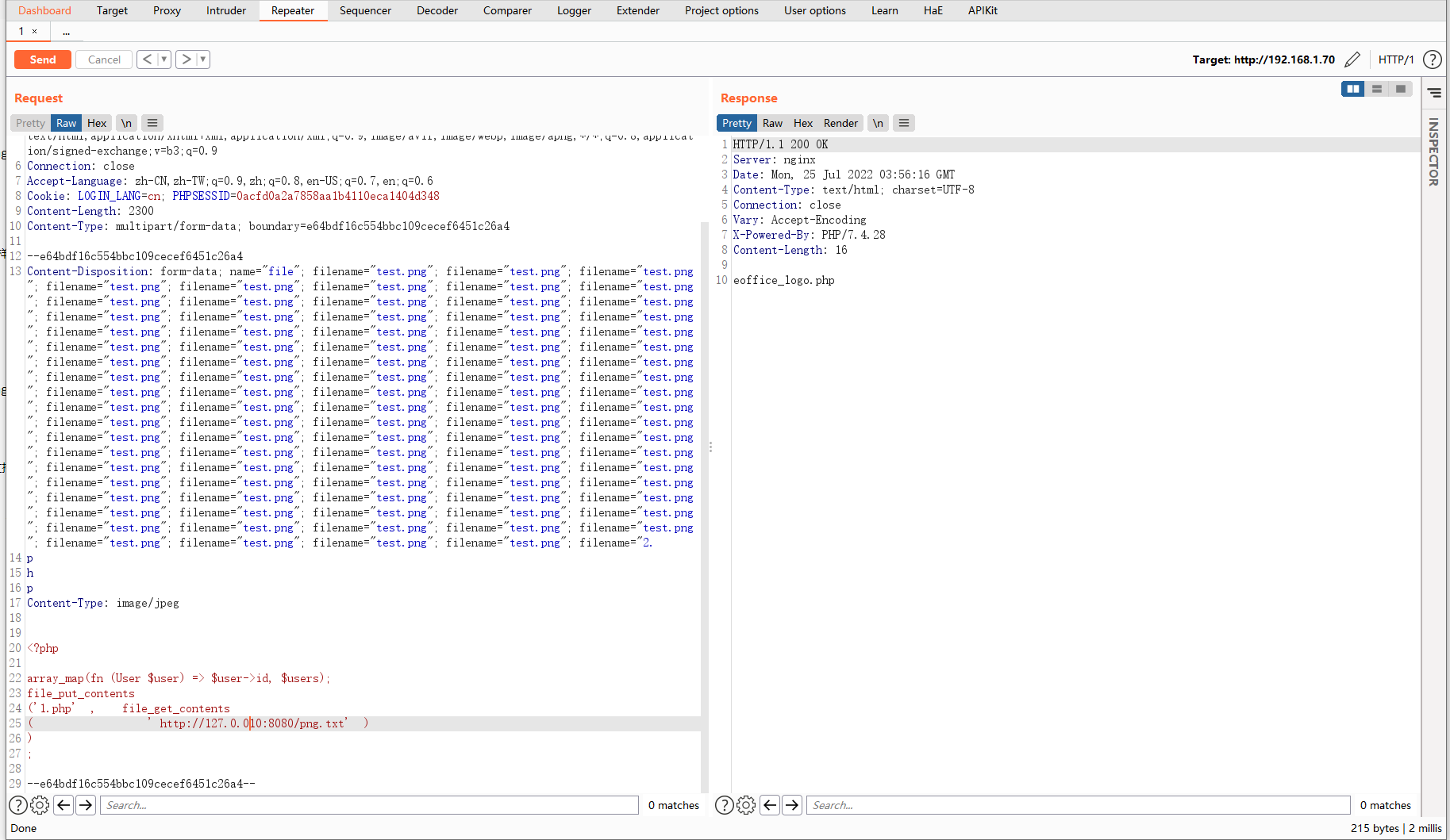Switch request view to Hex
Viewport: 1450px width, 840px height.
97,123
